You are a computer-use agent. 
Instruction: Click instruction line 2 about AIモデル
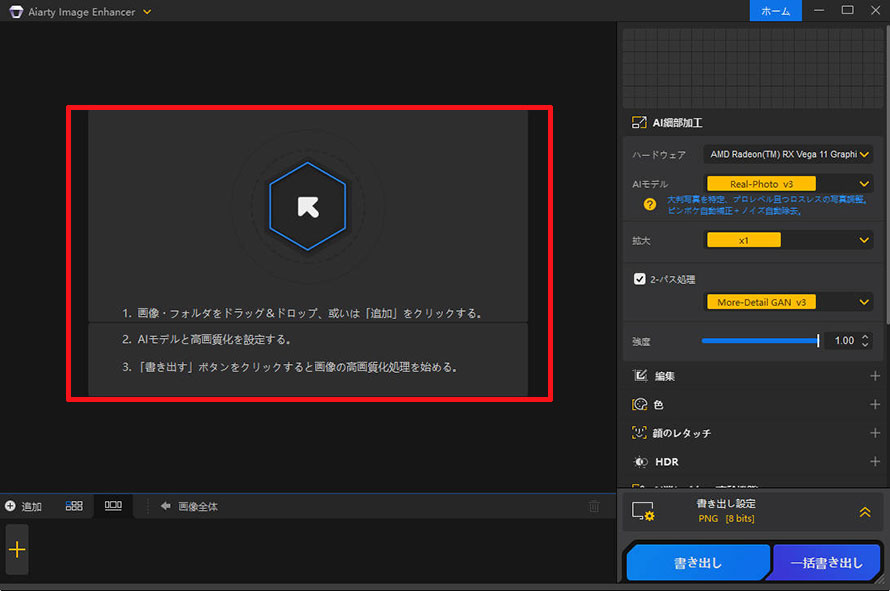tap(207, 339)
